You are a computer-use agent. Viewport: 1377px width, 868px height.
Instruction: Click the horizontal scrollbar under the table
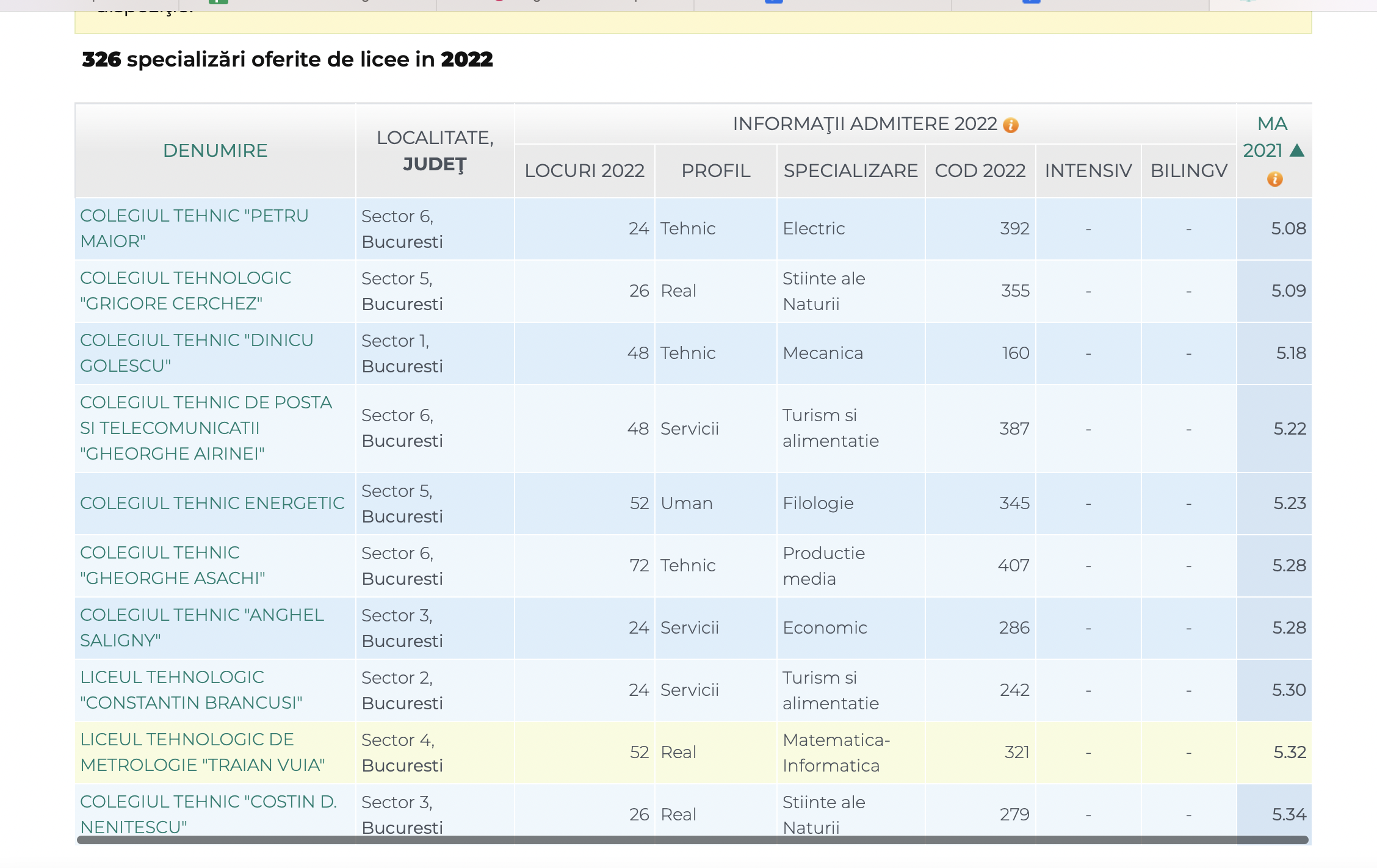tap(692, 840)
